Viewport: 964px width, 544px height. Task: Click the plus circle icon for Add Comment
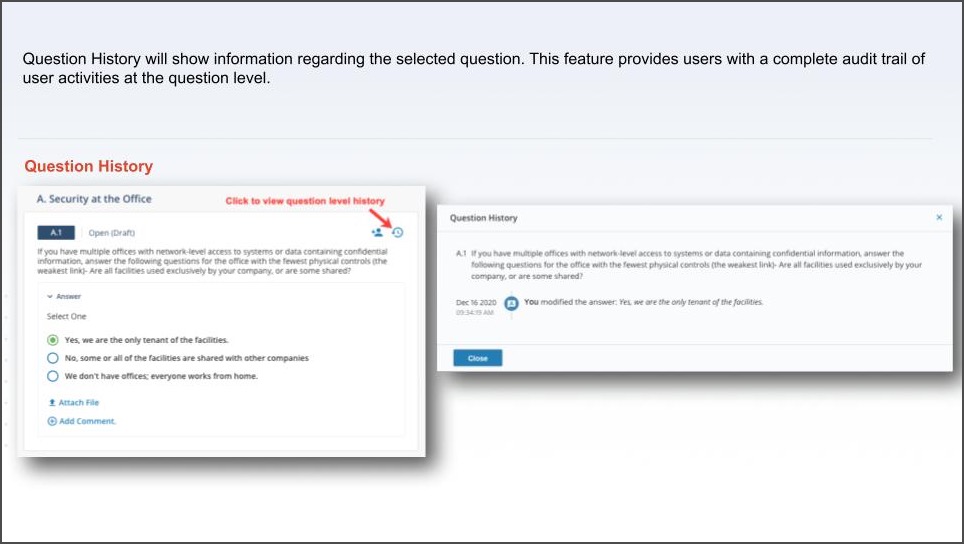point(52,421)
